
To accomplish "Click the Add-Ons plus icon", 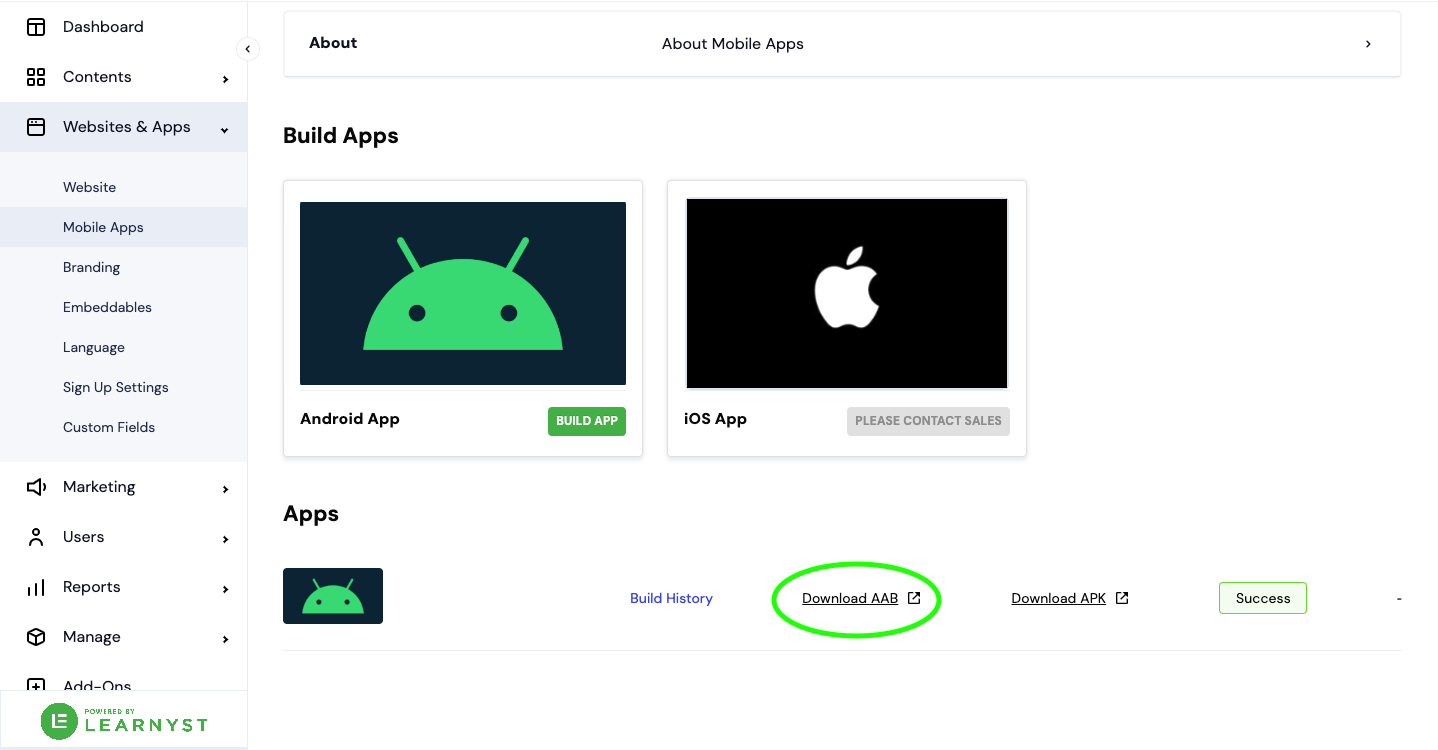I will point(36,686).
